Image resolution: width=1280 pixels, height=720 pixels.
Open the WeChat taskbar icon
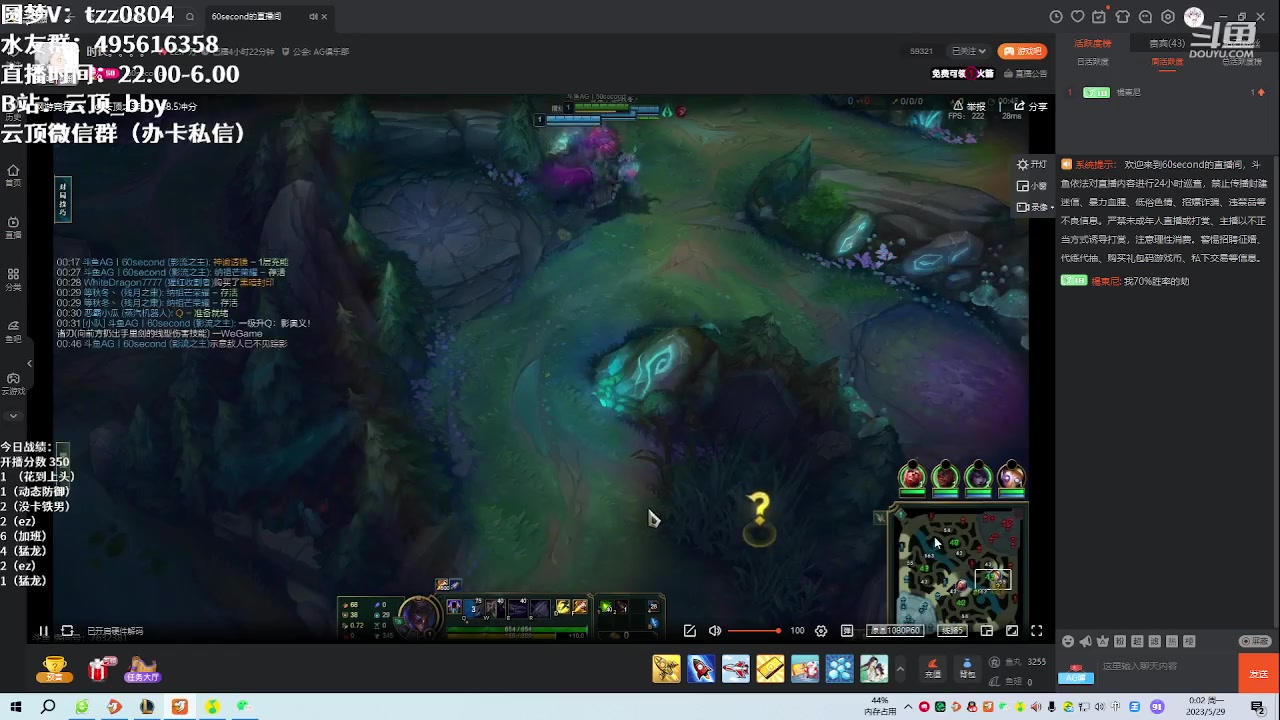[243, 707]
